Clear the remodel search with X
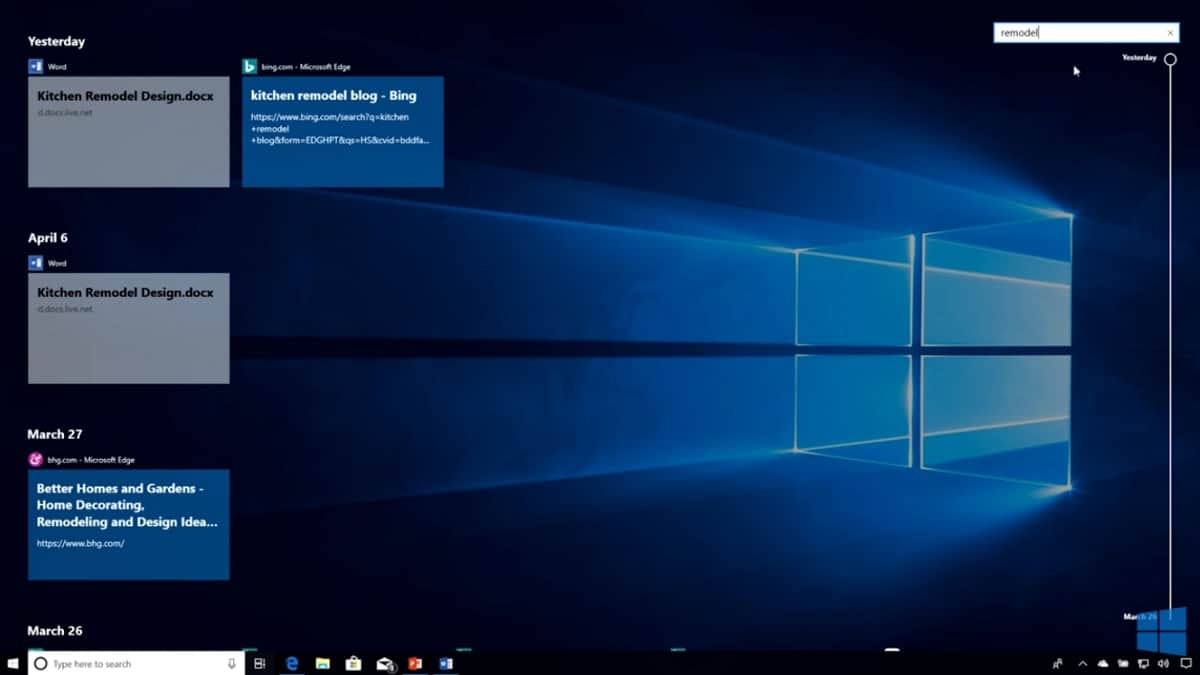 tap(1170, 33)
